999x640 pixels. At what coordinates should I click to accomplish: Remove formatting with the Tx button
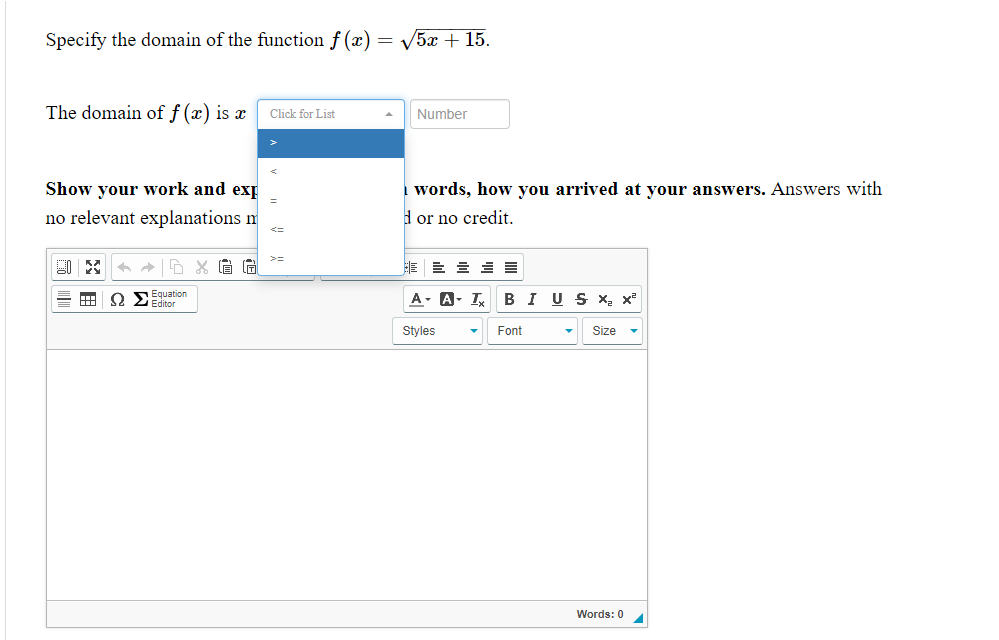pyautogui.click(x=475, y=298)
